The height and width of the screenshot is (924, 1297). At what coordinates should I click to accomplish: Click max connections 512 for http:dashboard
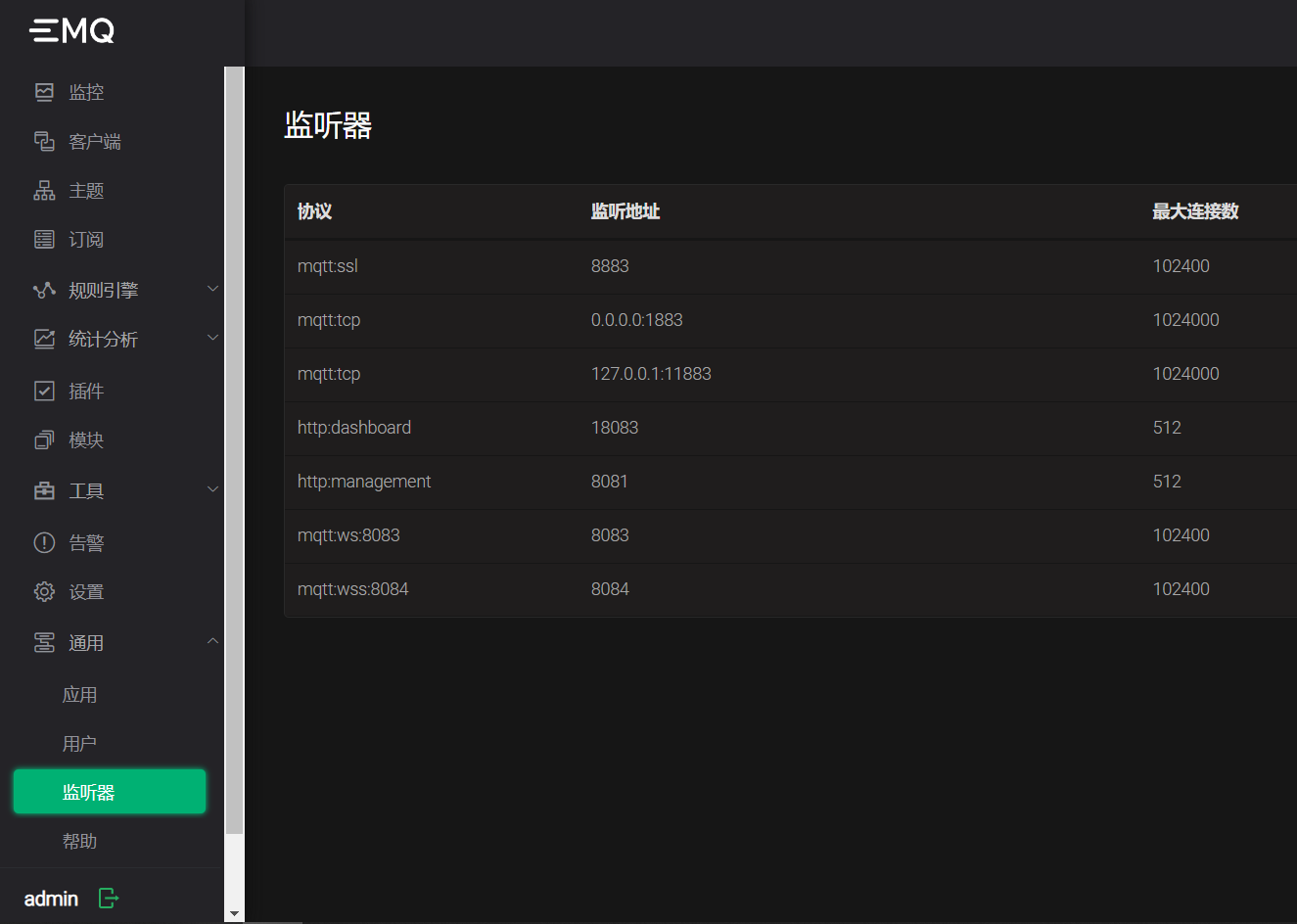click(x=1167, y=428)
